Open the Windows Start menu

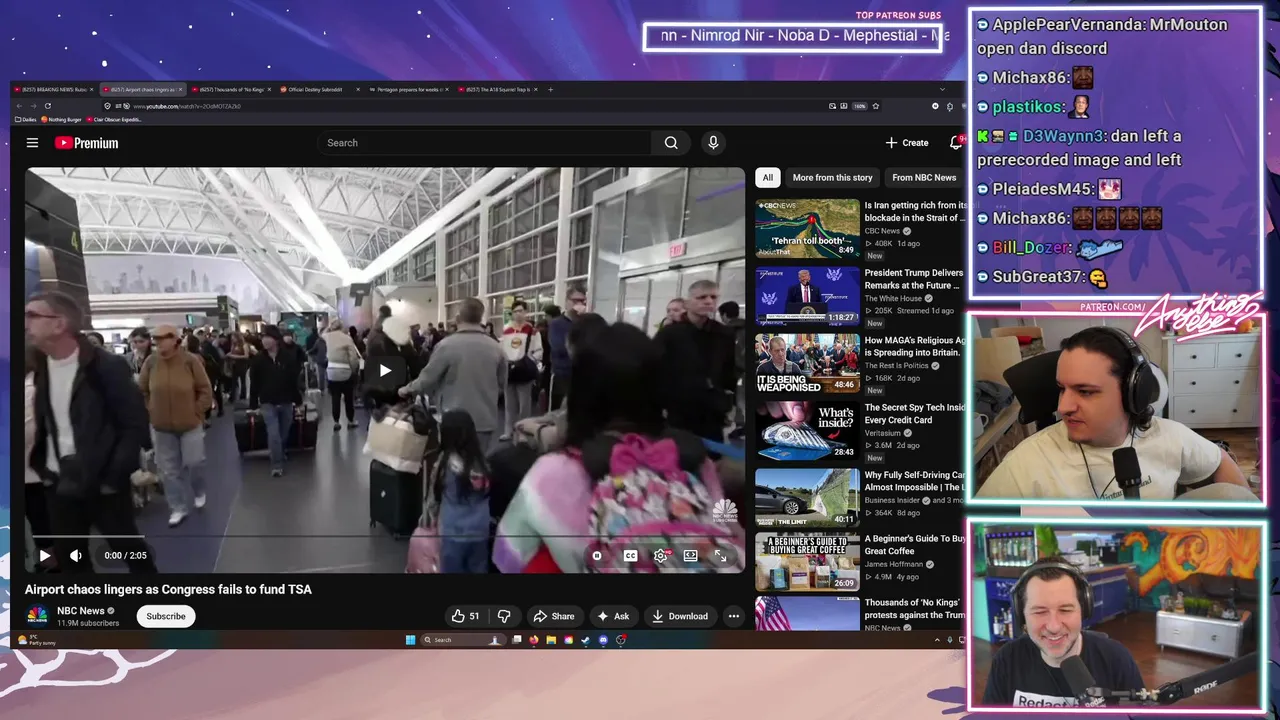click(x=410, y=640)
